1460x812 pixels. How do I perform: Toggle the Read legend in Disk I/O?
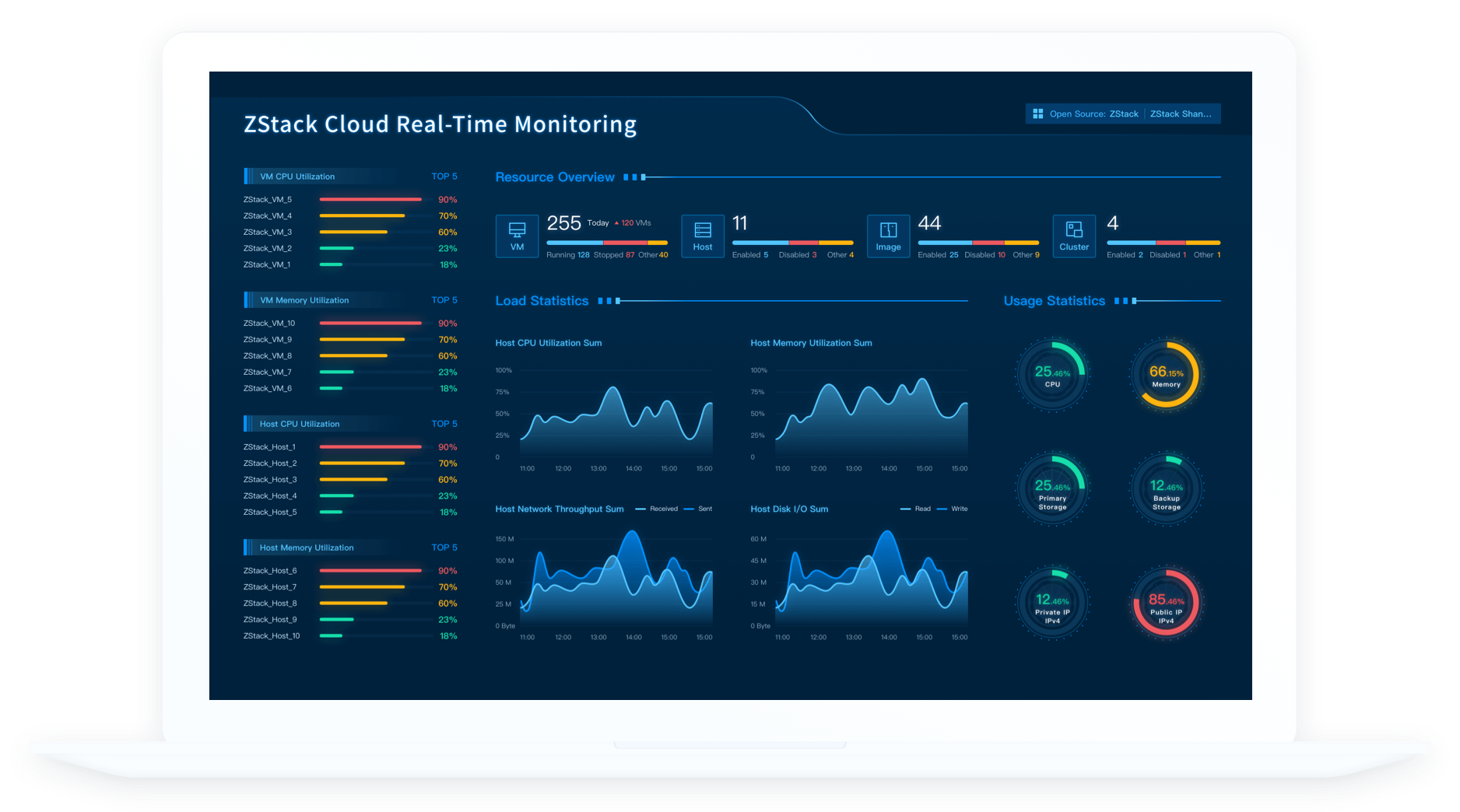pyautogui.click(x=915, y=509)
